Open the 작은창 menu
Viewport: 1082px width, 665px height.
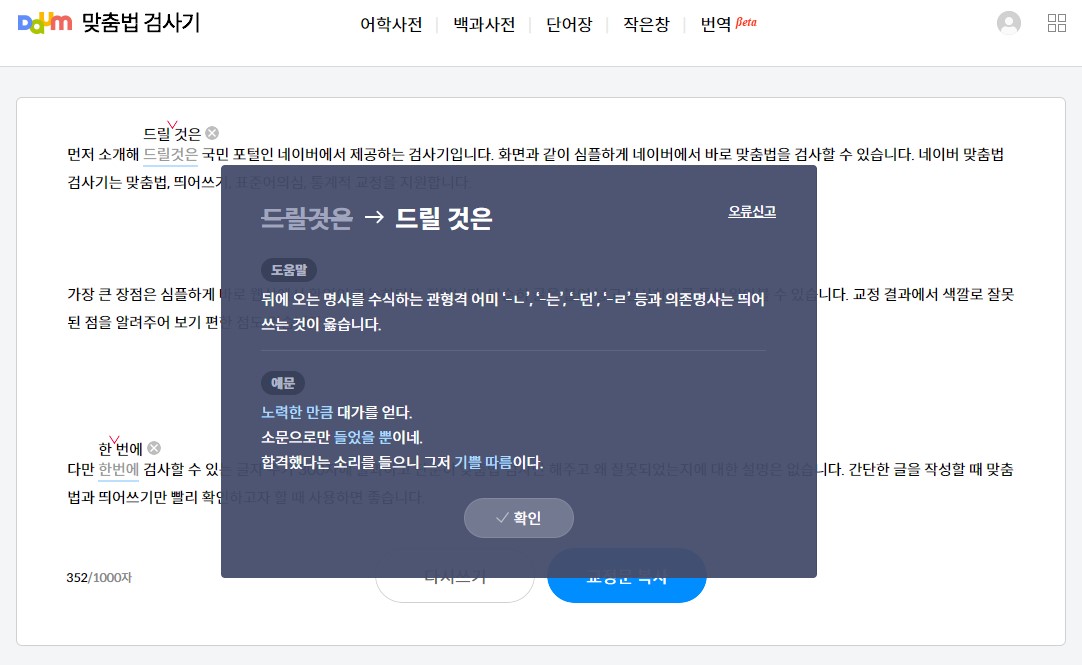(x=645, y=24)
